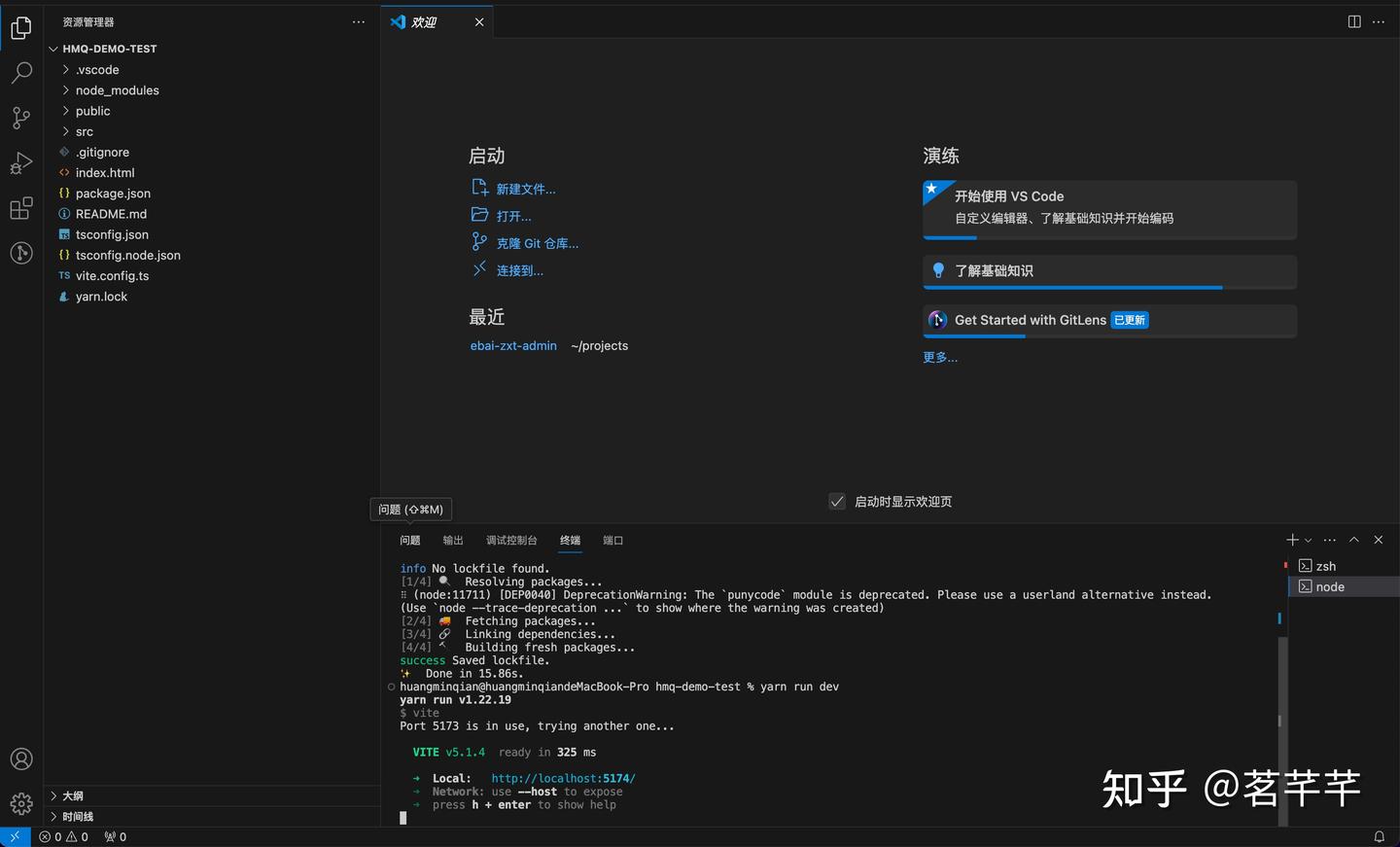1400x847 pixels.
Task: Open the http://localhost:5174/ link
Action: pos(563,778)
